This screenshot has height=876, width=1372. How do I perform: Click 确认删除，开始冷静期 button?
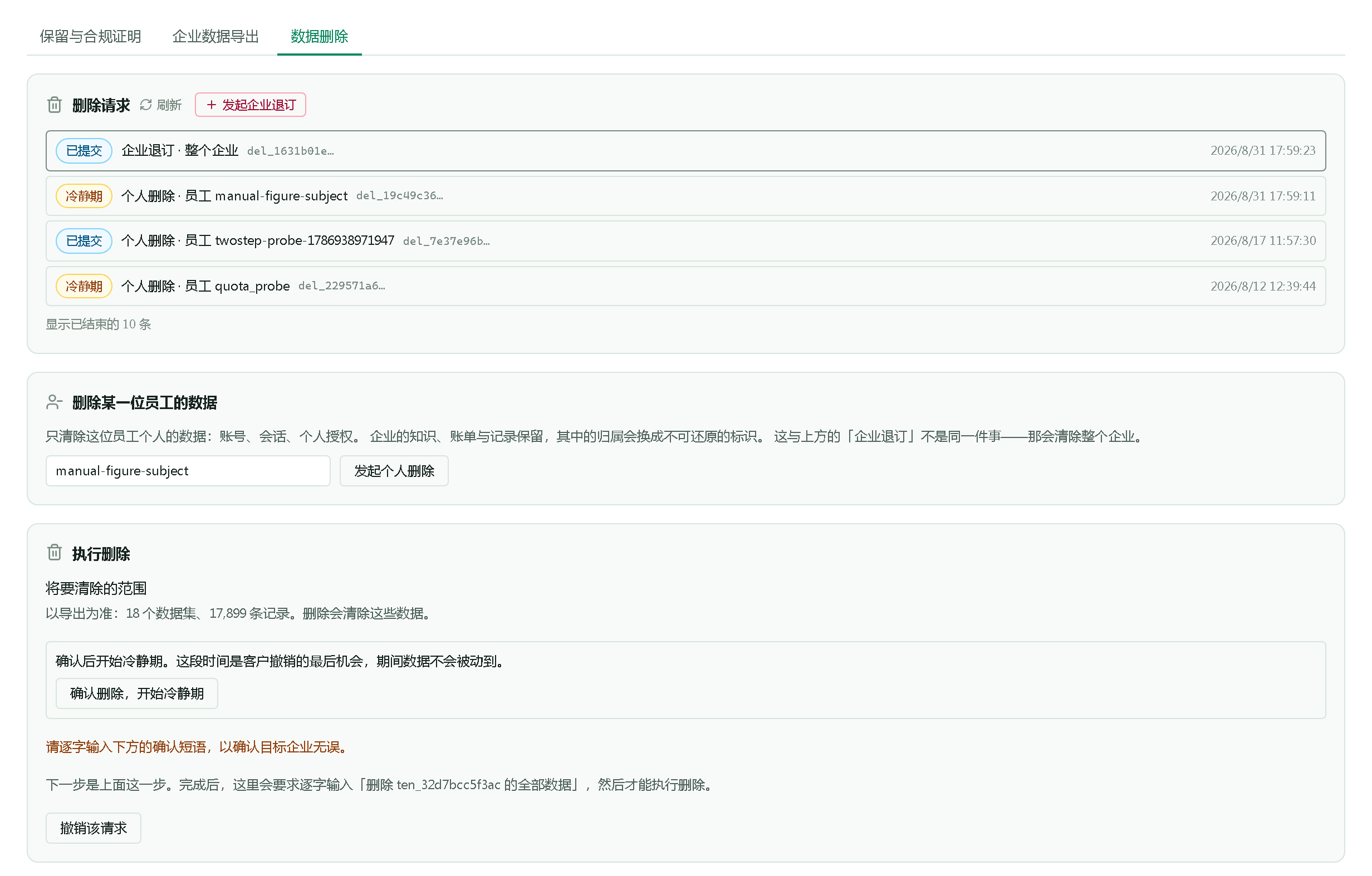(x=137, y=693)
